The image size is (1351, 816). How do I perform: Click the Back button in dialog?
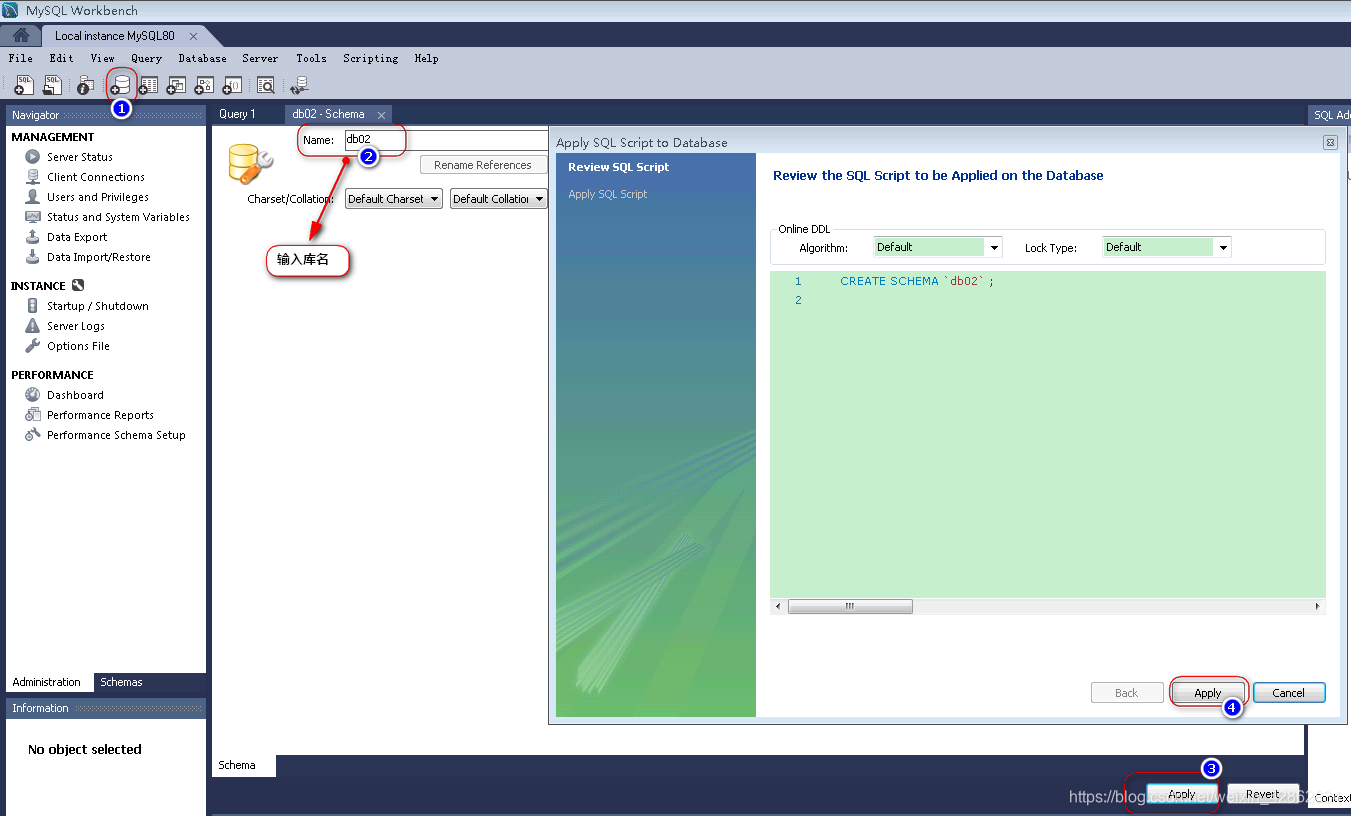(1127, 693)
